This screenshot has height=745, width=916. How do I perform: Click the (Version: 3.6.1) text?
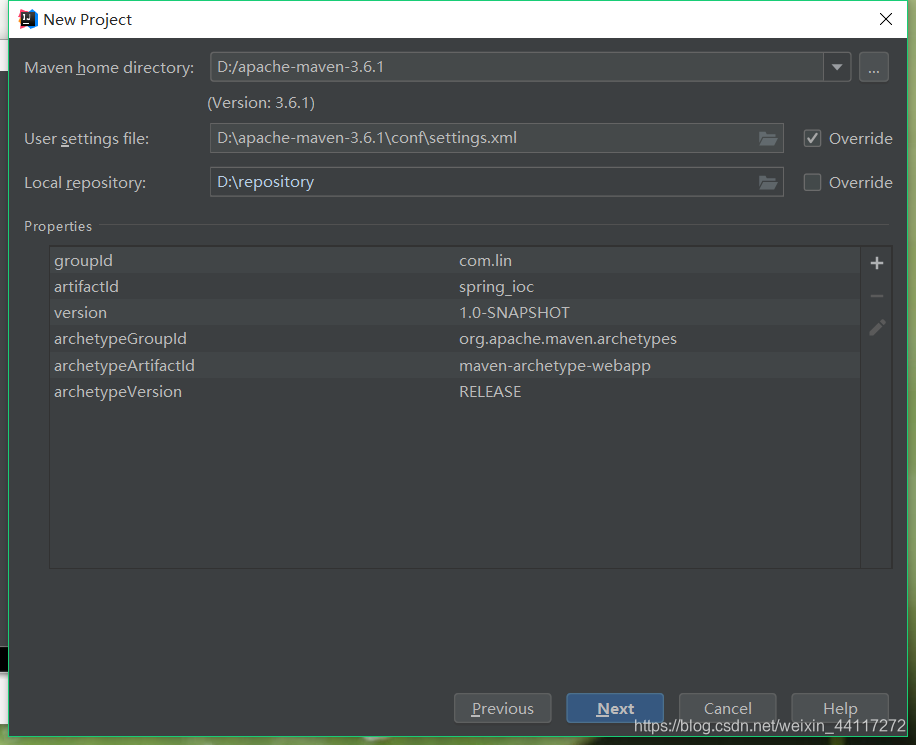(x=261, y=103)
